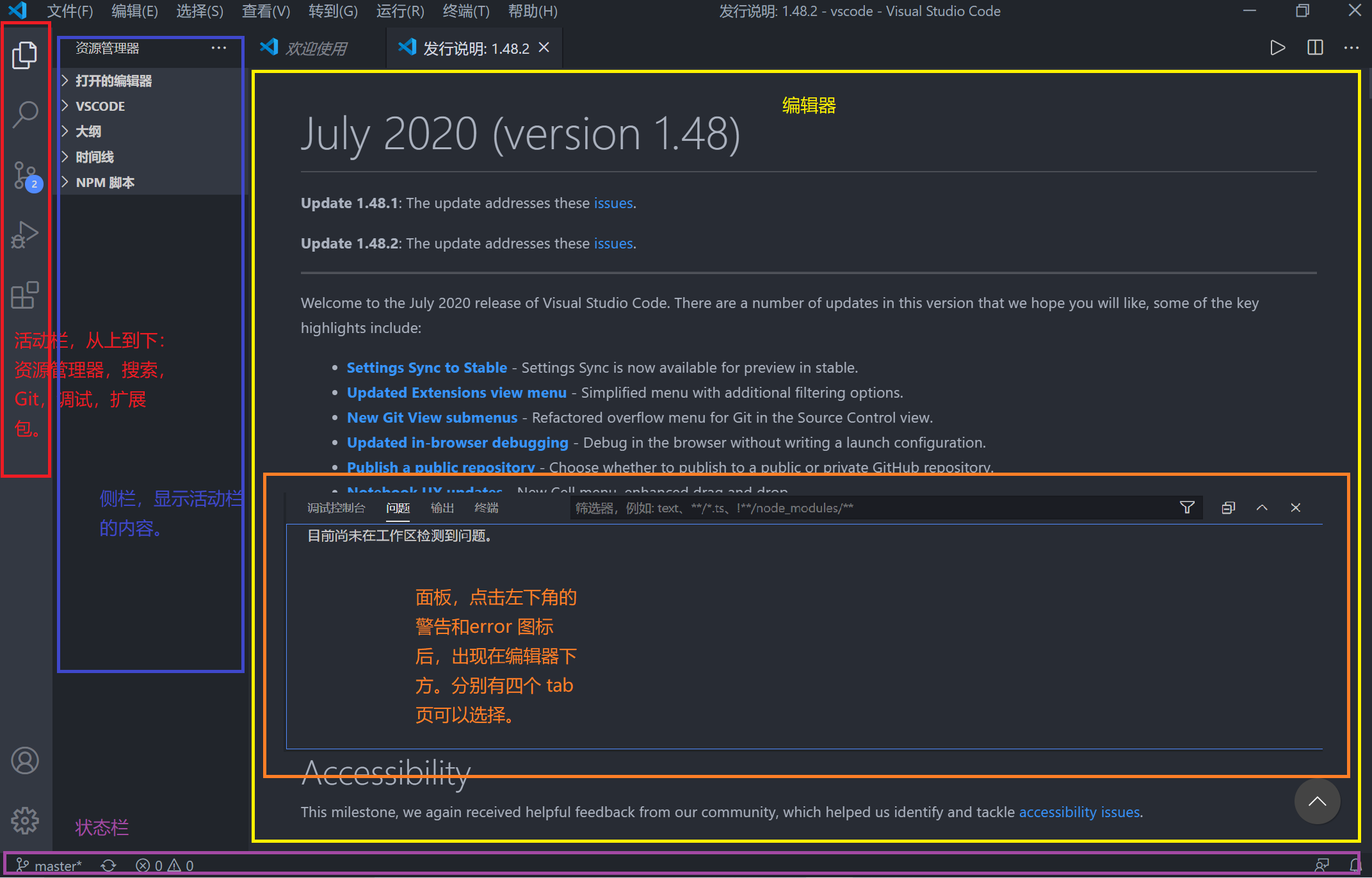Click the feedback icon in status bar

click(1322, 866)
